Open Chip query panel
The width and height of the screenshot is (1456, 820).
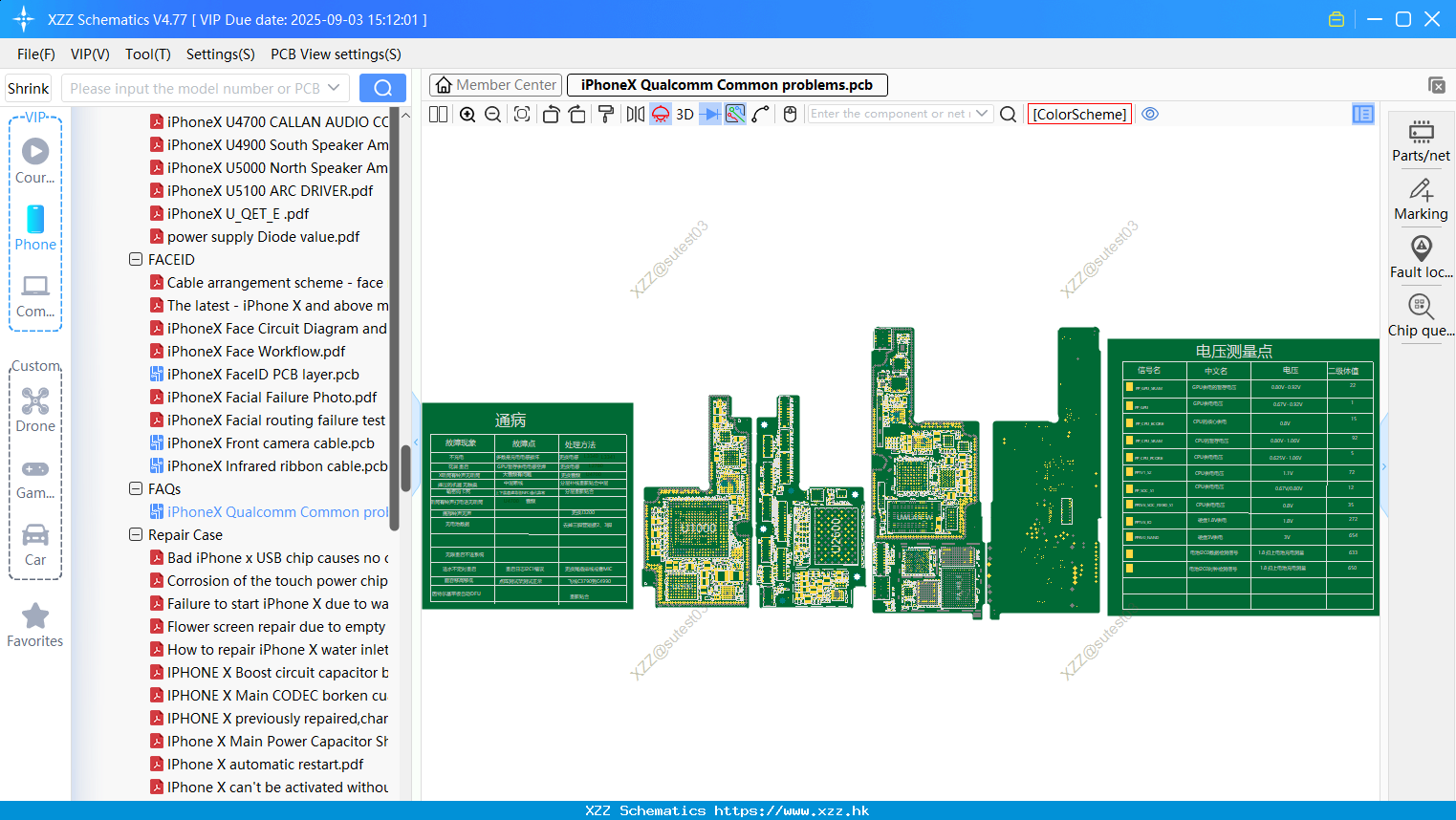1421,316
